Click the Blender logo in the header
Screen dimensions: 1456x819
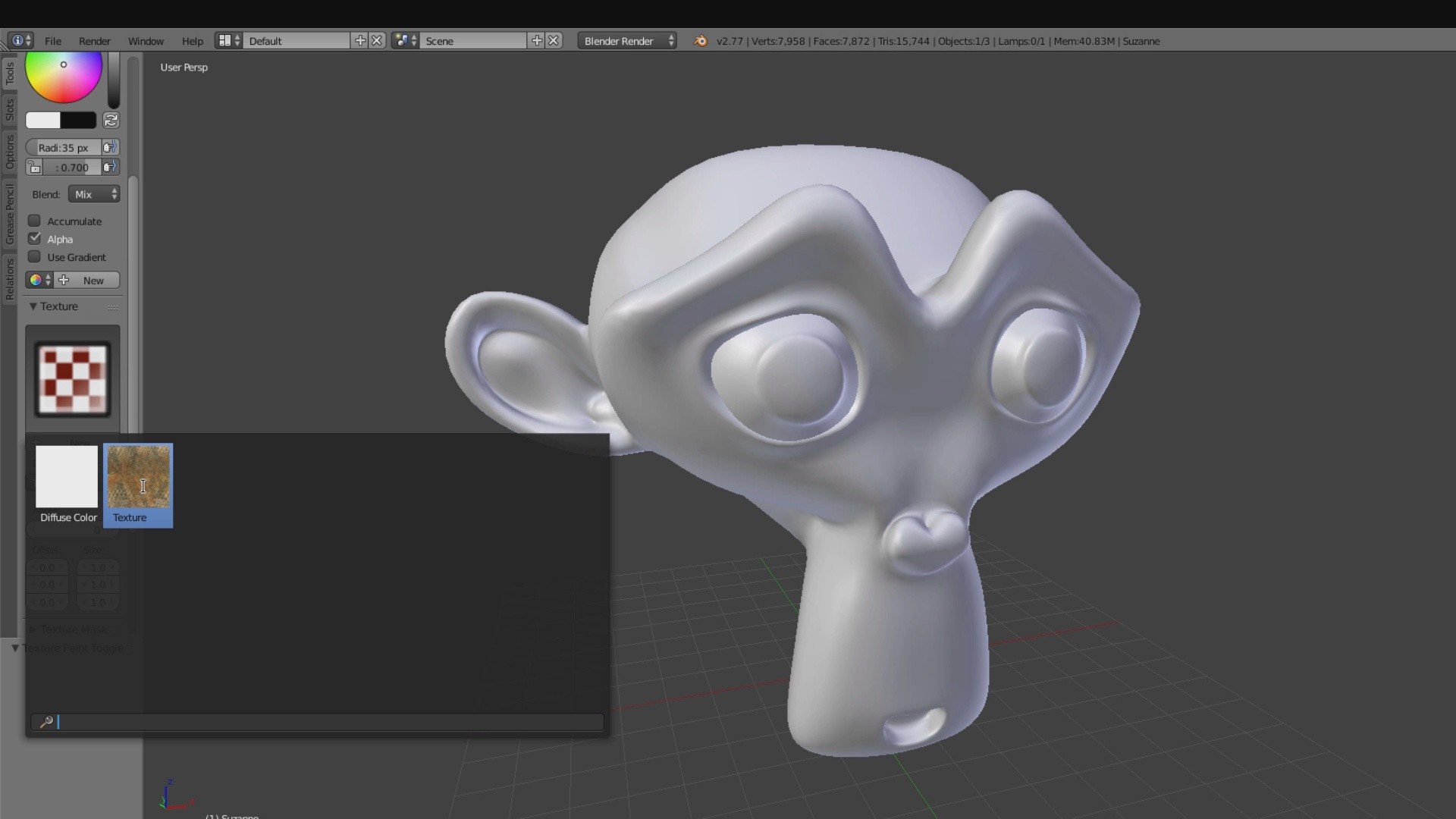tap(700, 41)
